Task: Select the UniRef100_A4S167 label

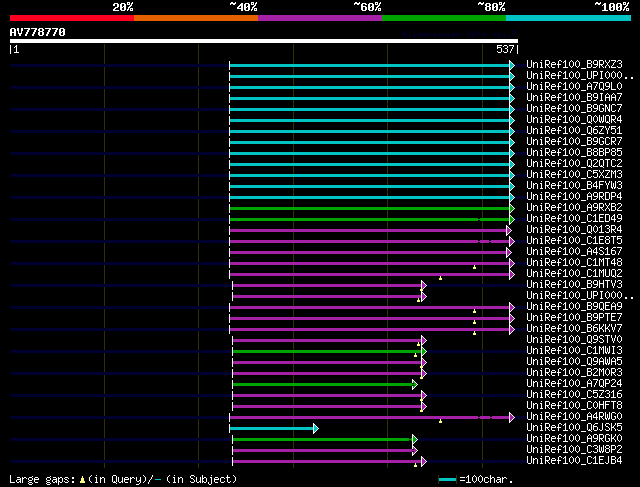Action: 574,252
